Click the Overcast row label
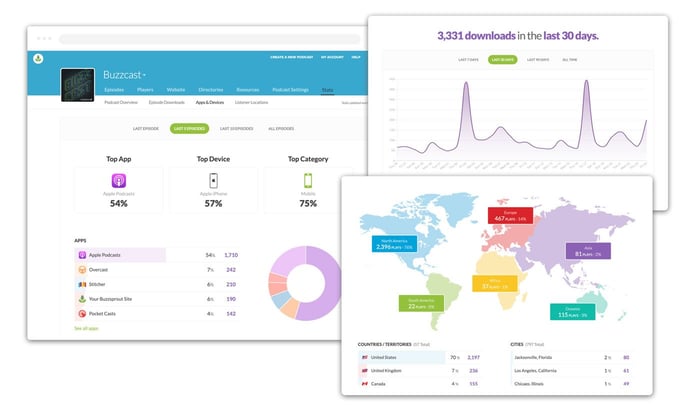 pos(98,270)
